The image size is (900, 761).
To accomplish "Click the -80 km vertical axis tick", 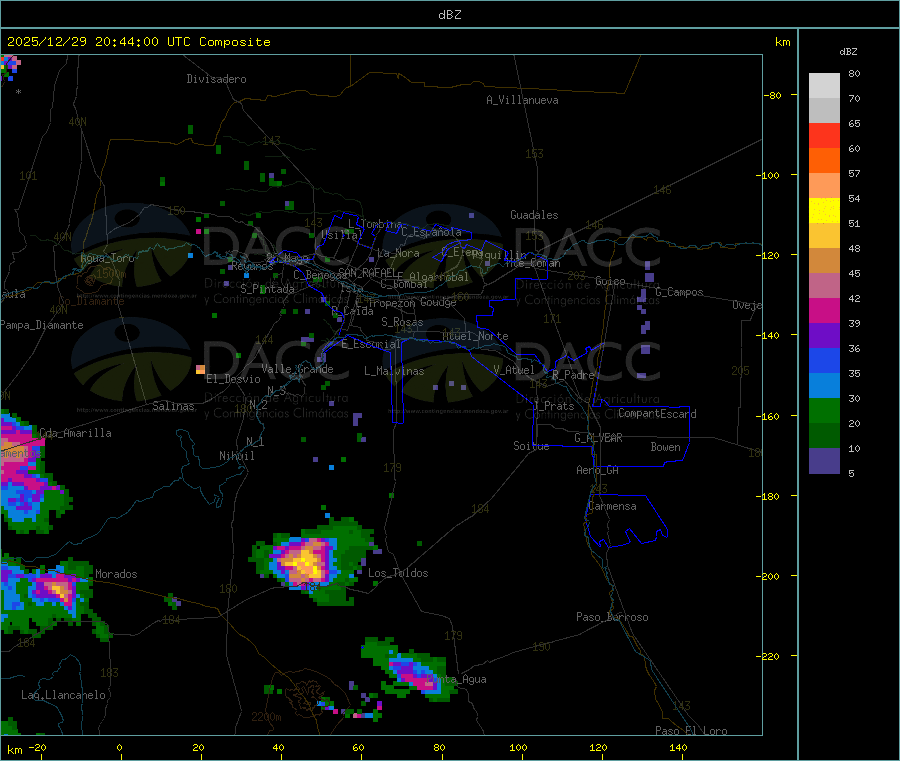I will 773,95.
